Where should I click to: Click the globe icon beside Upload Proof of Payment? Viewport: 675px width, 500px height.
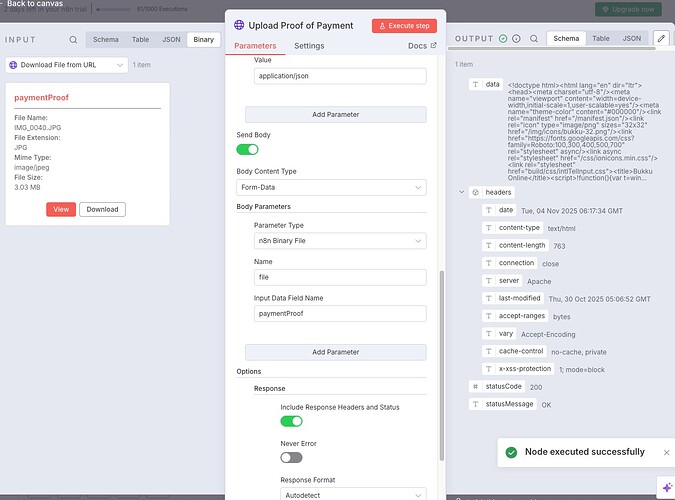(x=239, y=25)
